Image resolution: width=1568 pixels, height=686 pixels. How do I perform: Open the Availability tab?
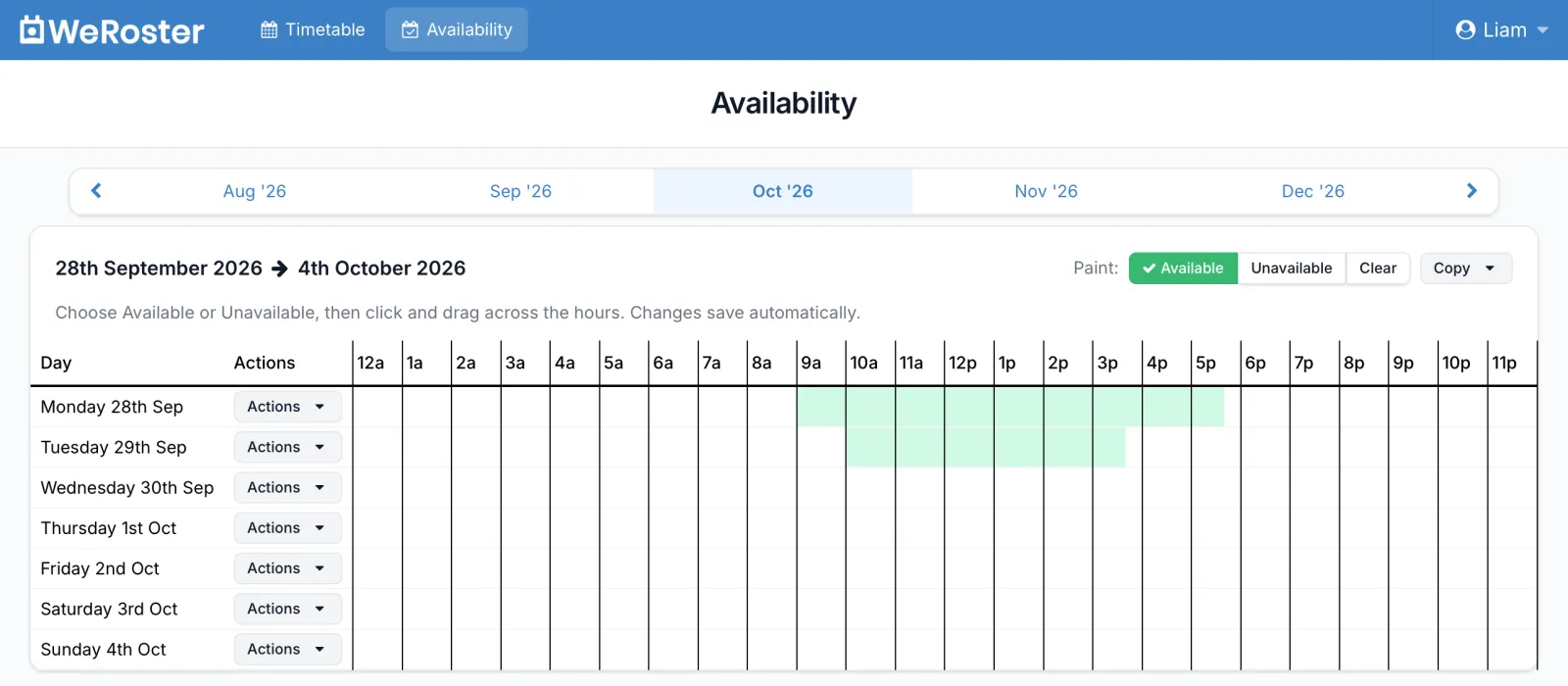pyautogui.click(x=457, y=29)
